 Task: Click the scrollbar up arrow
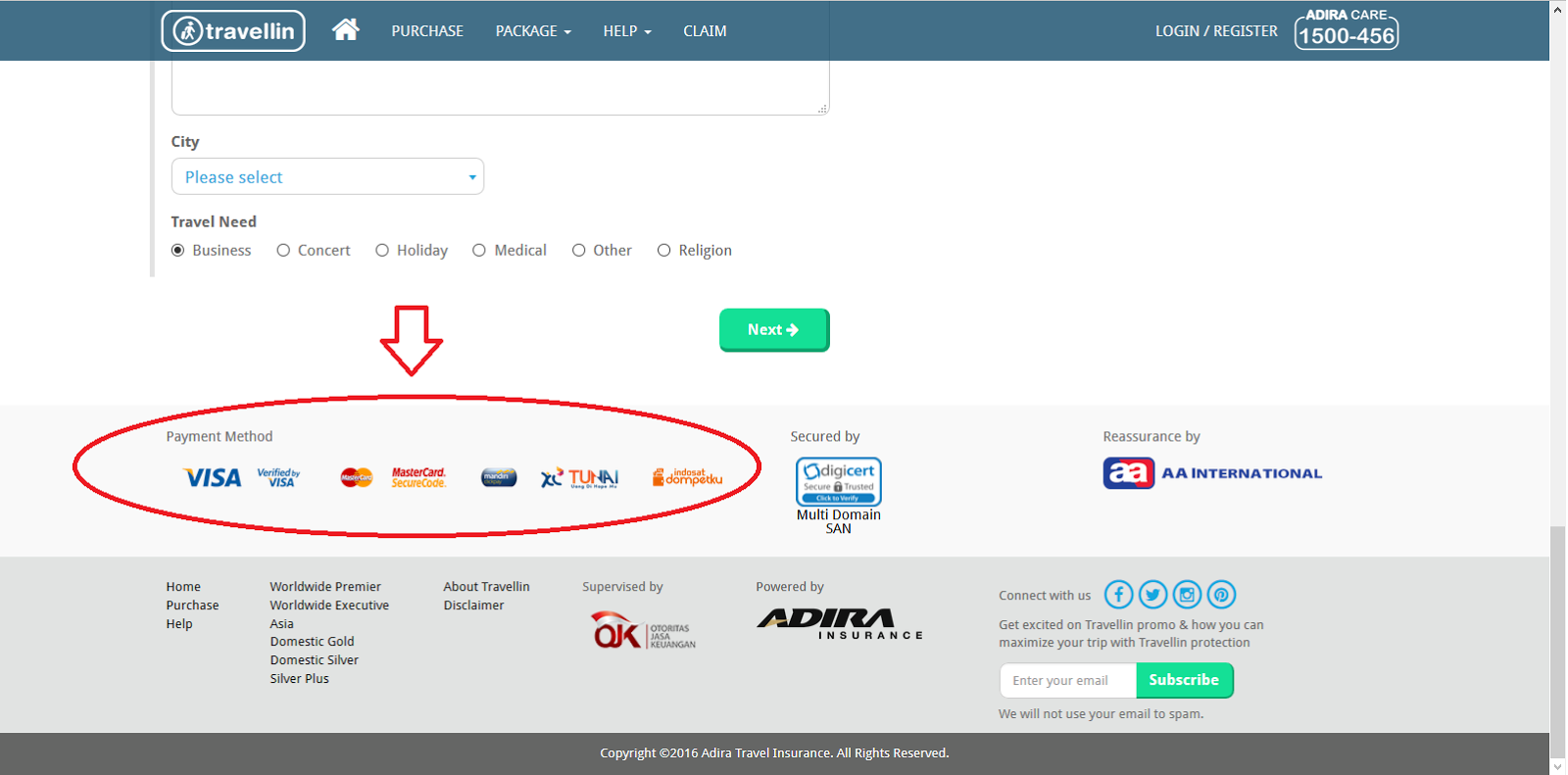coord(1558,9)
